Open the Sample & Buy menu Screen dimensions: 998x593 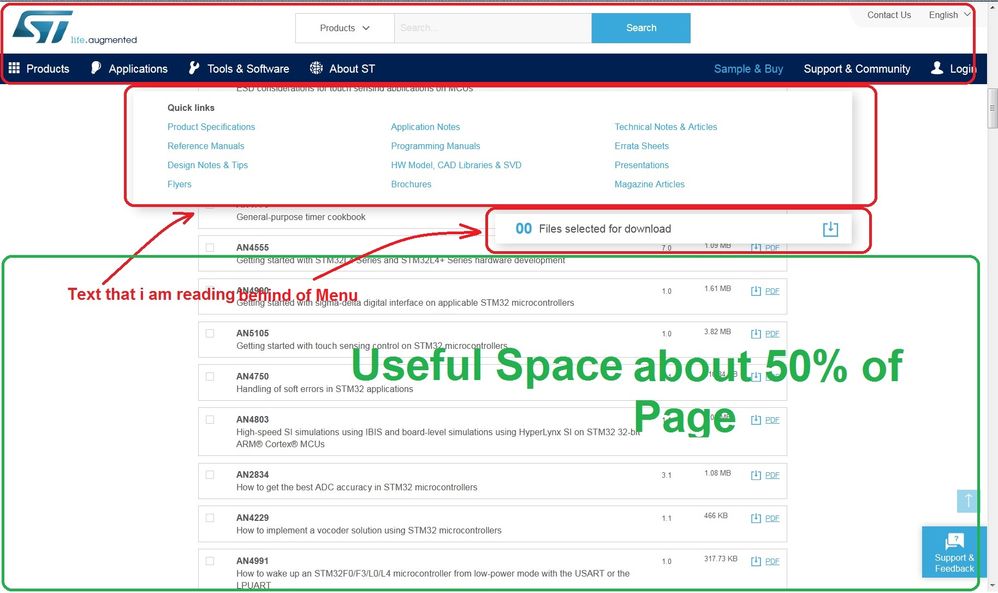coord(748,69)
